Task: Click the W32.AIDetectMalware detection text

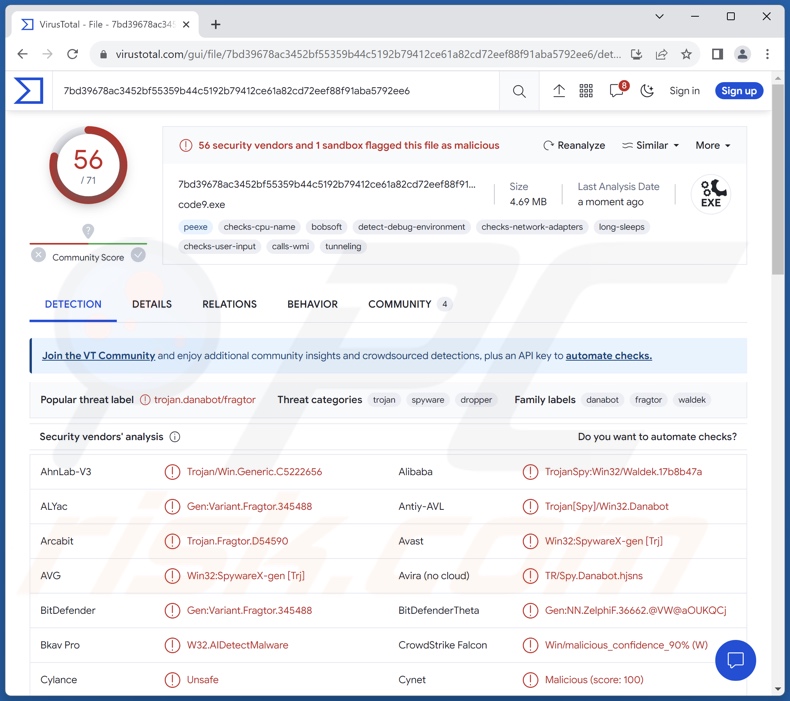Action: [x=237, y=645]
